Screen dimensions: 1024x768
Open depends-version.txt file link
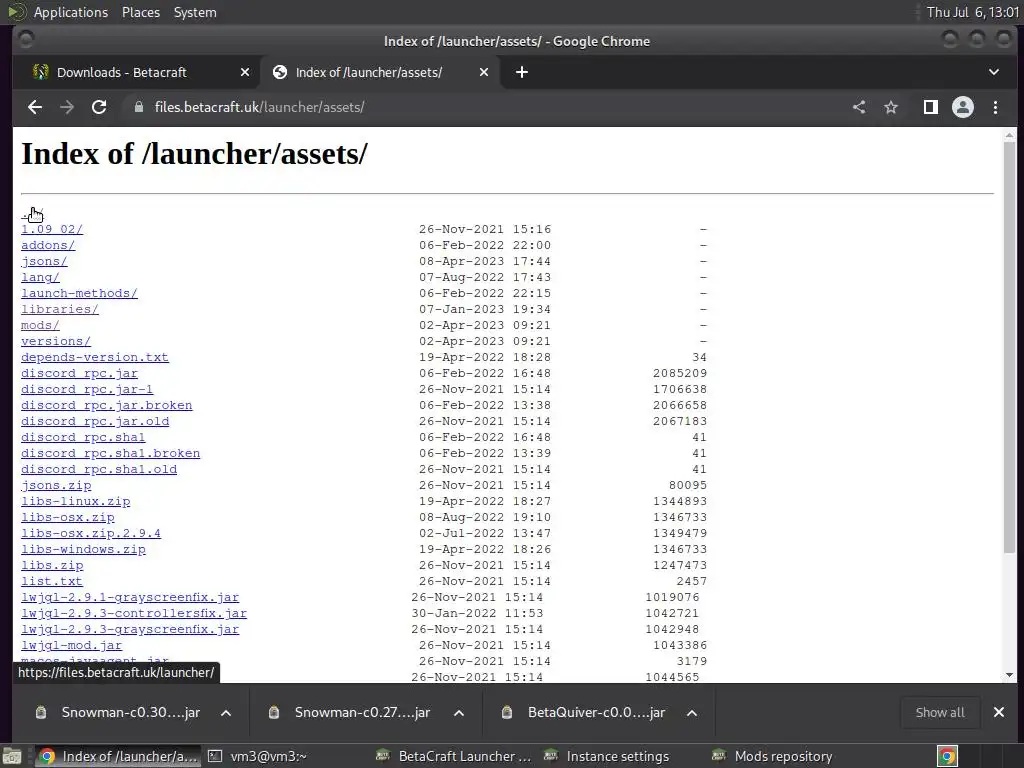click(95, 357)
